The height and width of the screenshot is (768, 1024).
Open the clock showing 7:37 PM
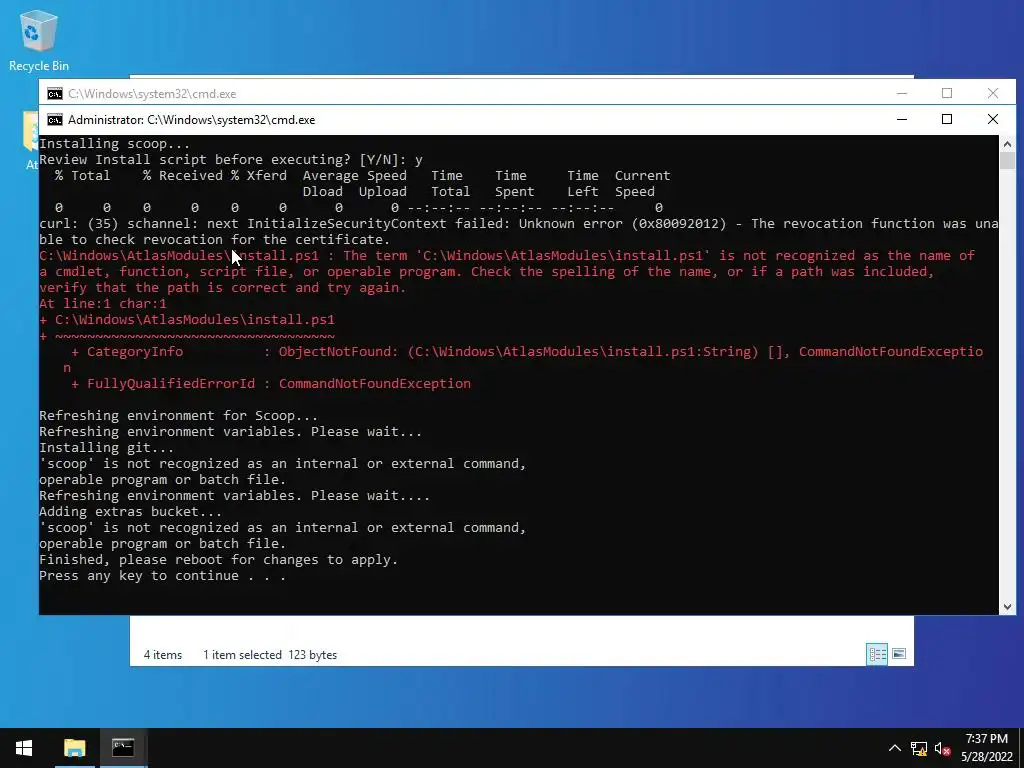(x=986, y=748)
